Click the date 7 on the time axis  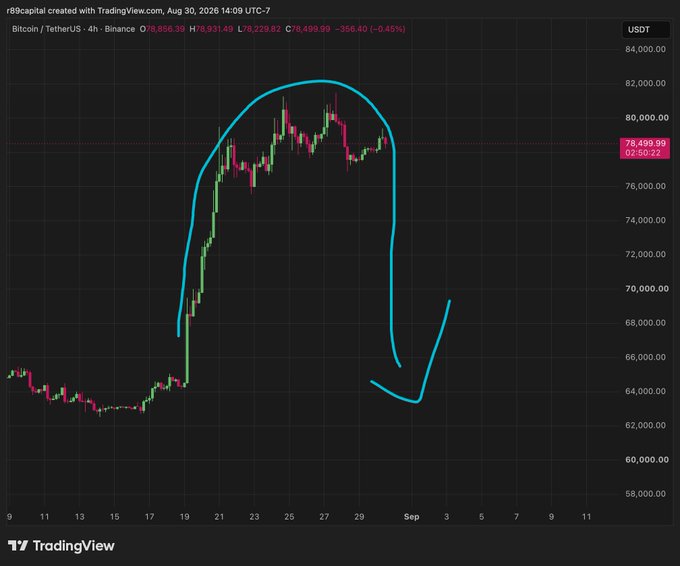coord(517,517)
